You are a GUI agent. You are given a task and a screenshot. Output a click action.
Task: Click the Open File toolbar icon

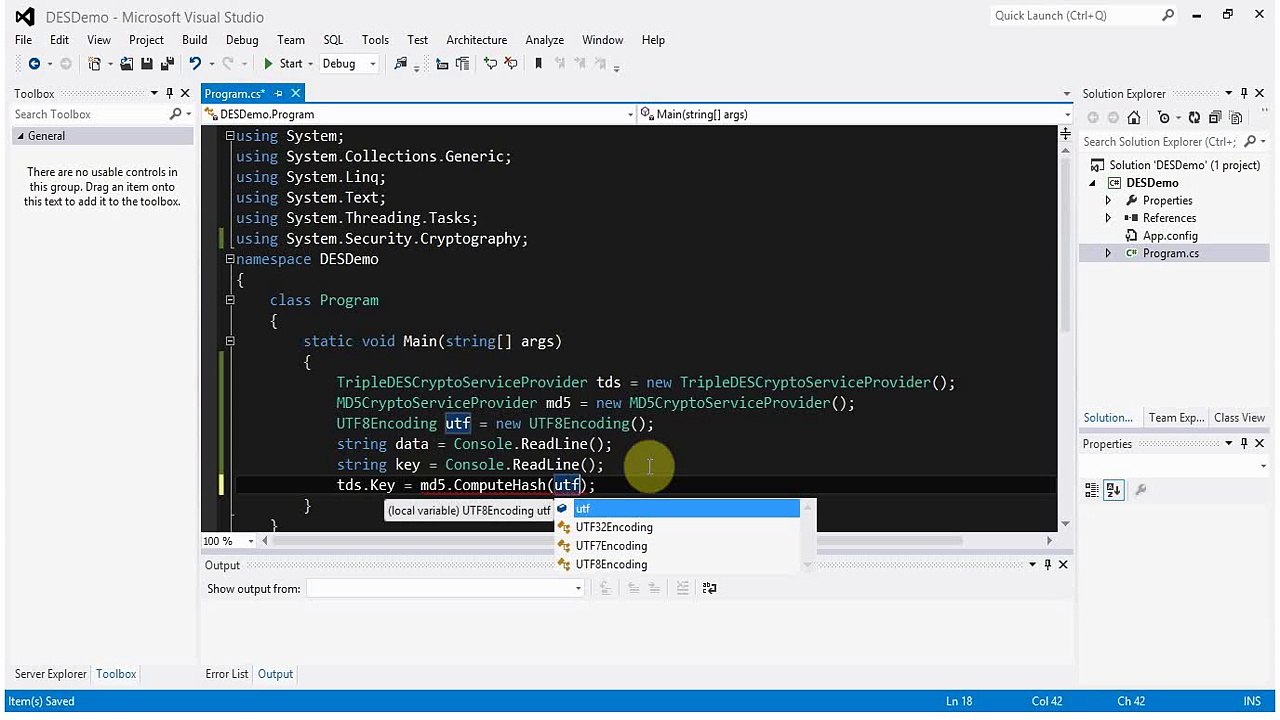pos(127,64)
